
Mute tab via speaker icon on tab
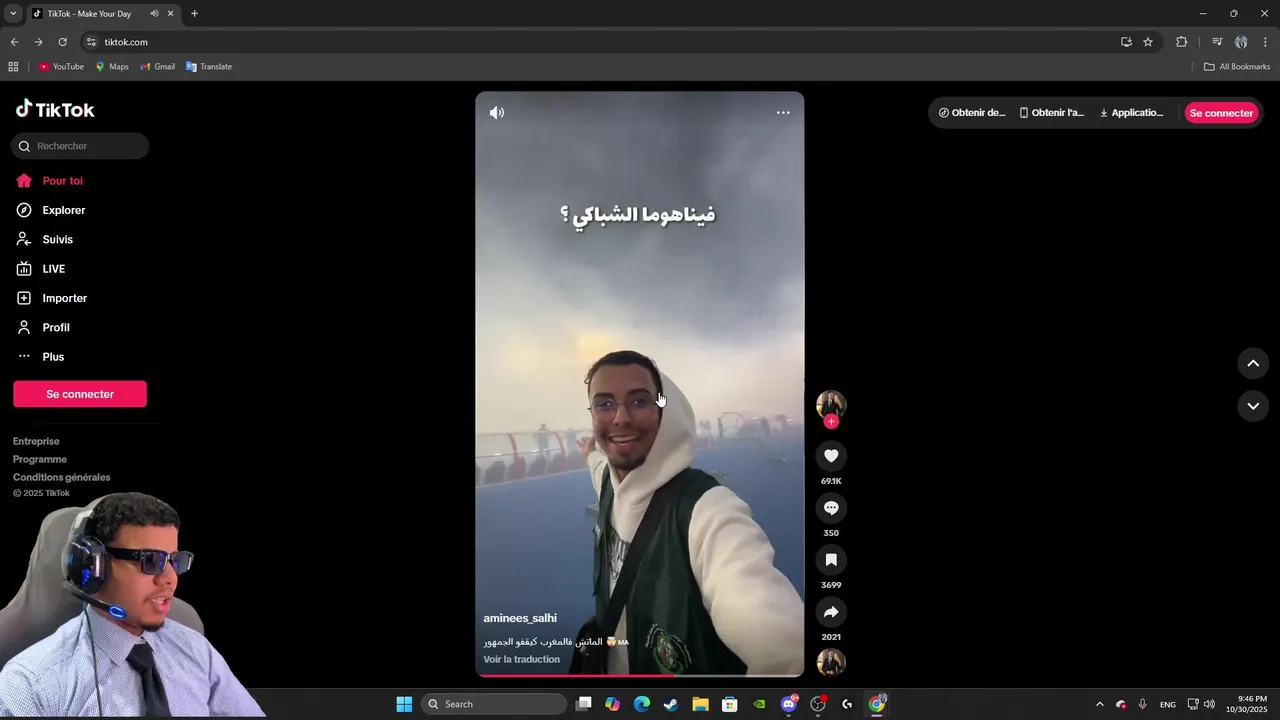(154, 13)
